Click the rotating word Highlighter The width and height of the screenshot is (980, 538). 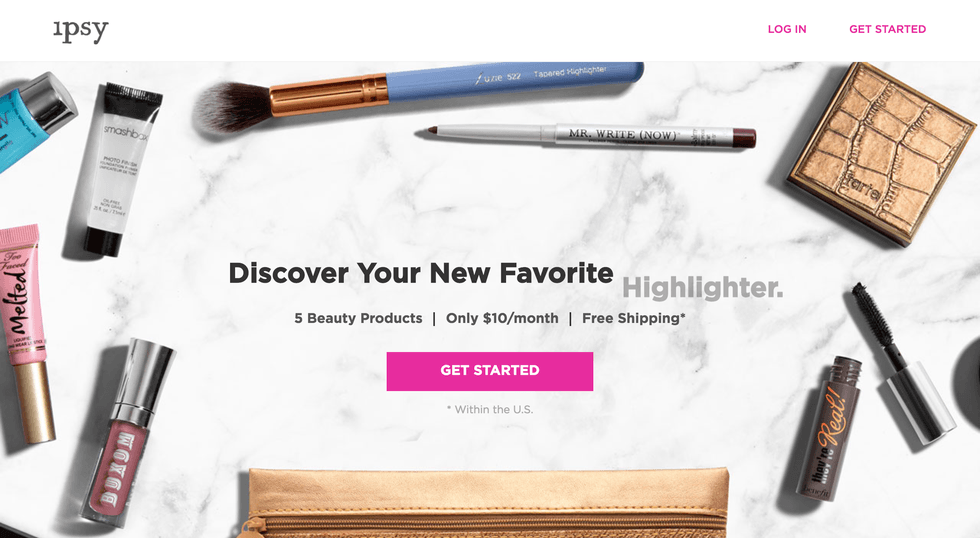(x=702, y=288)
